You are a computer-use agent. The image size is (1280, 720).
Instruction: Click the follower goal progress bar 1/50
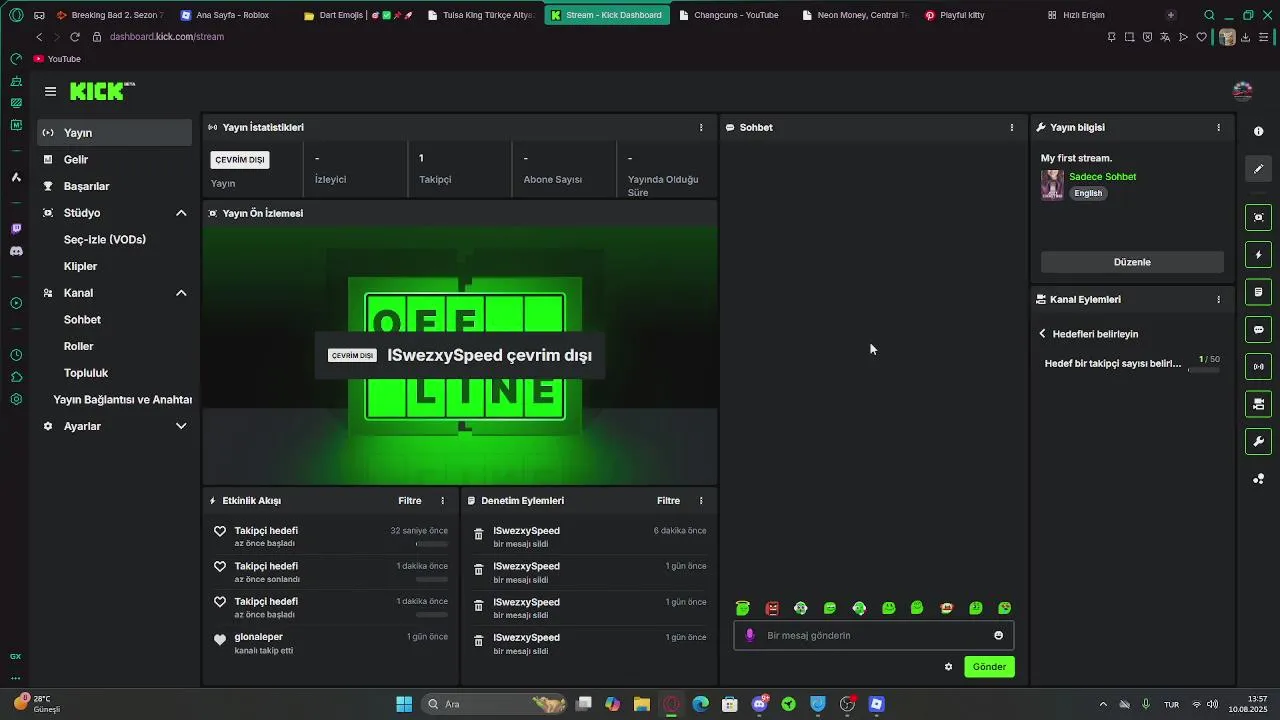[x=1204, y=370]
